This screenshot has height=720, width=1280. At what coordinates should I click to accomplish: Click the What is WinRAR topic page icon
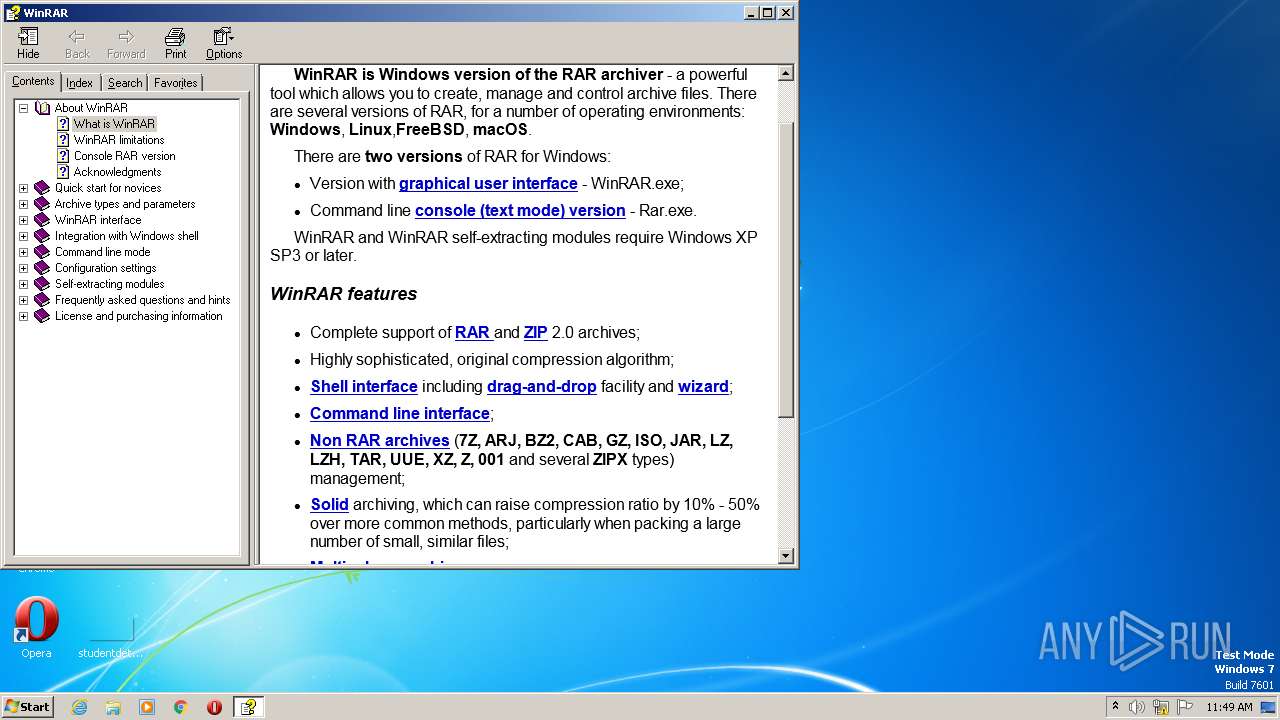63,124
